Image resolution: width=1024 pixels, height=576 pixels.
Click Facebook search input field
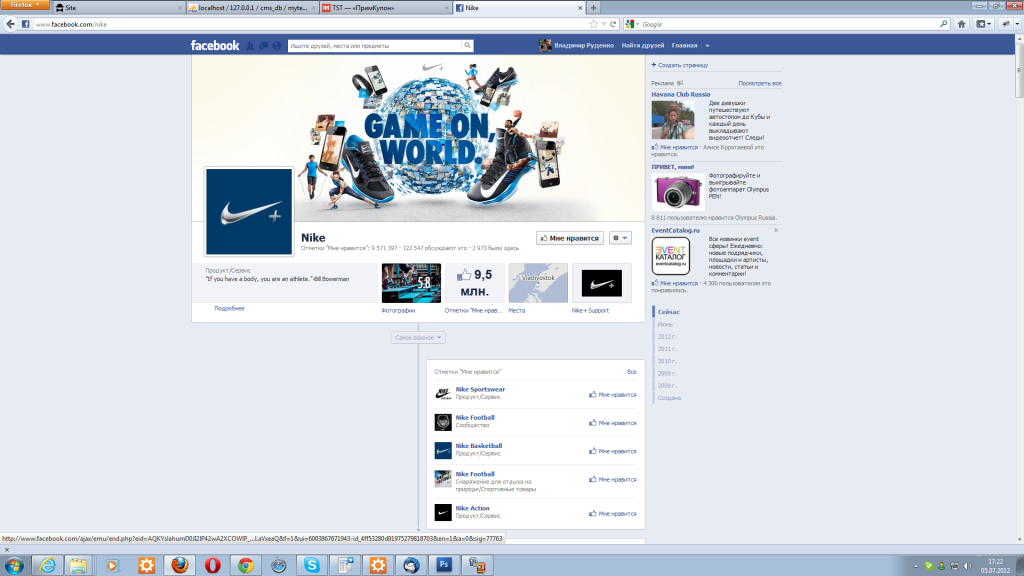pos(375,46)
